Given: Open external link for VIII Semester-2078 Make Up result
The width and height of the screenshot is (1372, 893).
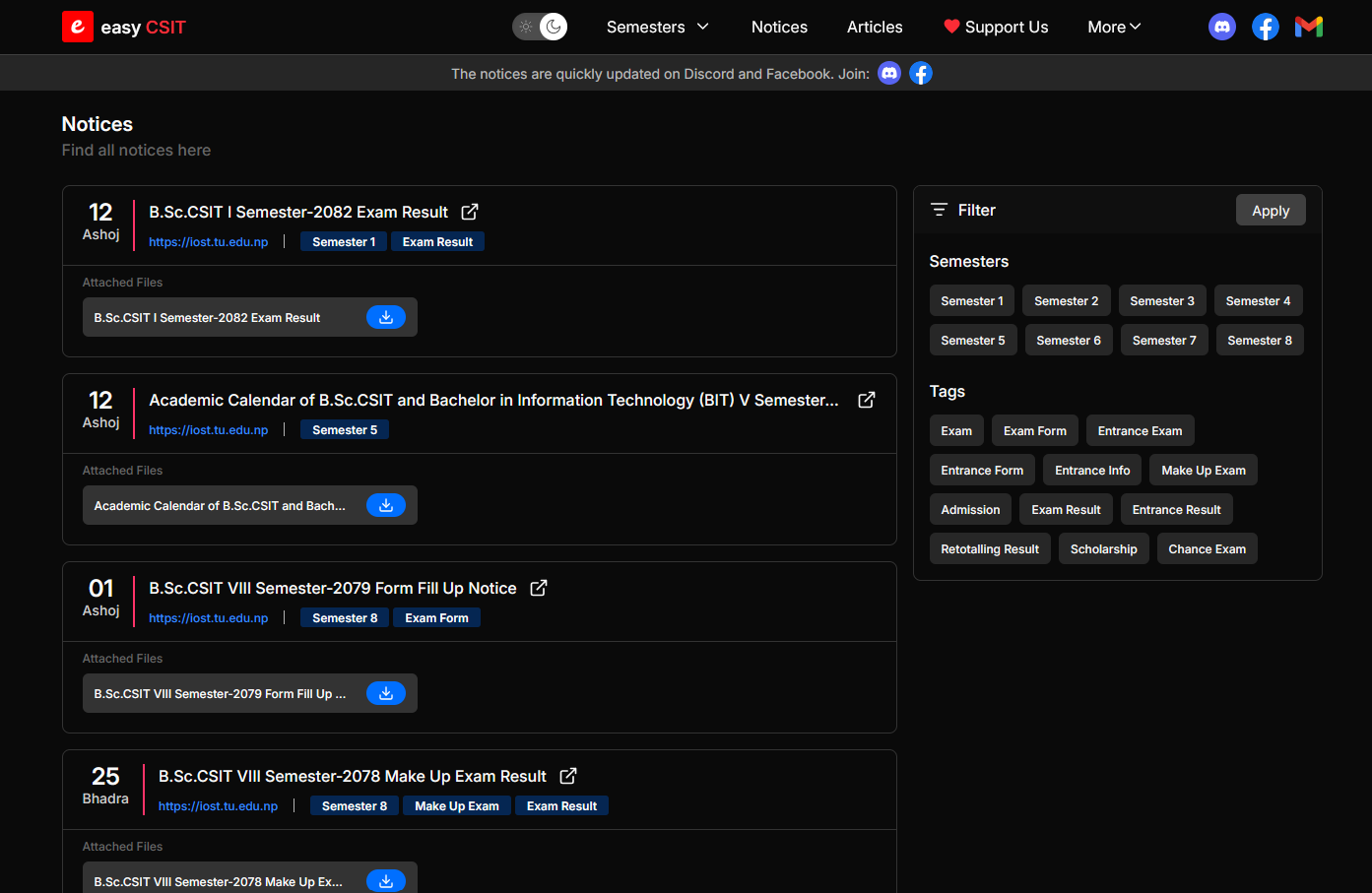Looking at the screenshot, I should (x=568, y=776).
